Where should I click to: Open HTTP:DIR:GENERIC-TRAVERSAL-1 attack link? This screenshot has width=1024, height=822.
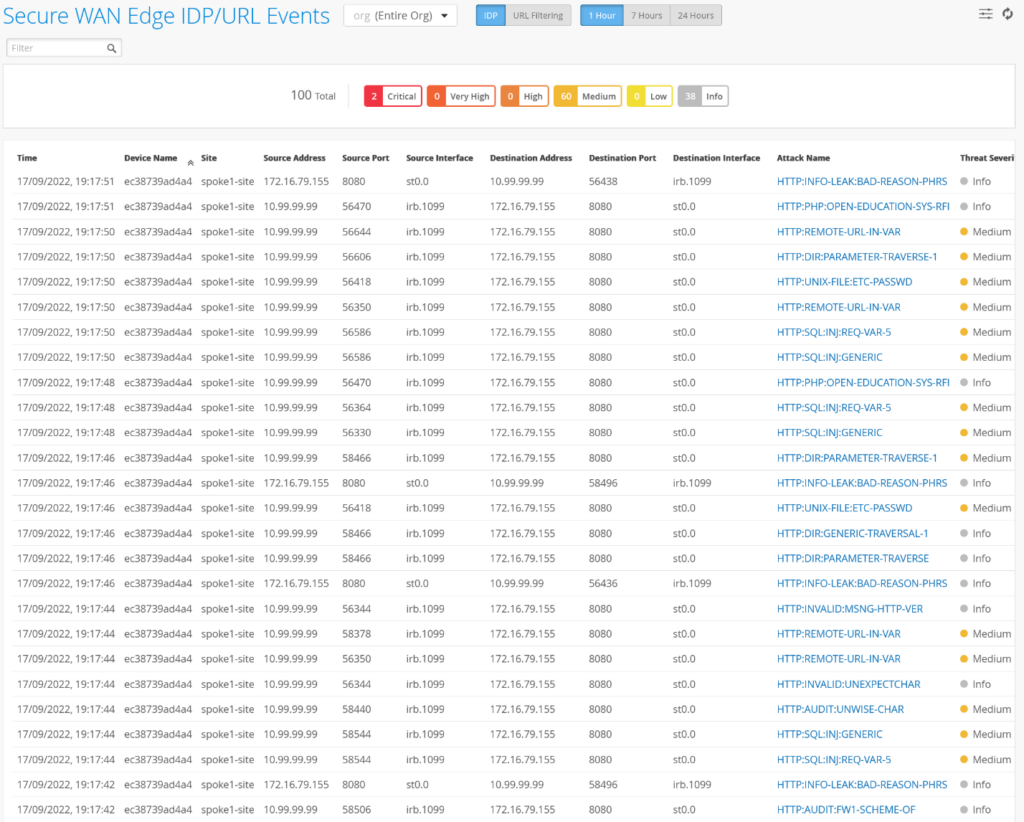[x=852, y=533]
